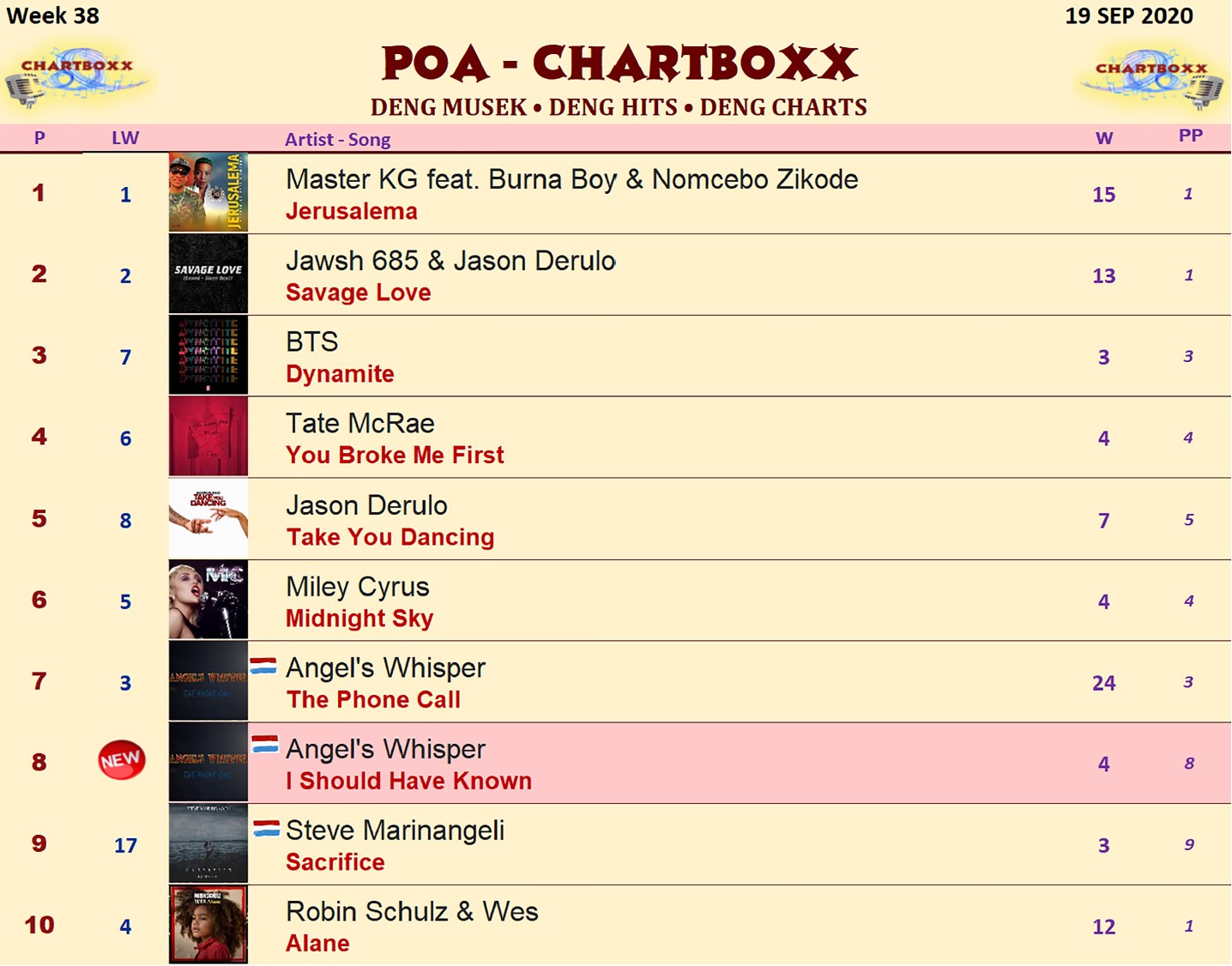Viewport: 1232px width, 966px height.
Task: Click flag icon beside The Phone Call
Action: point(263,667)
